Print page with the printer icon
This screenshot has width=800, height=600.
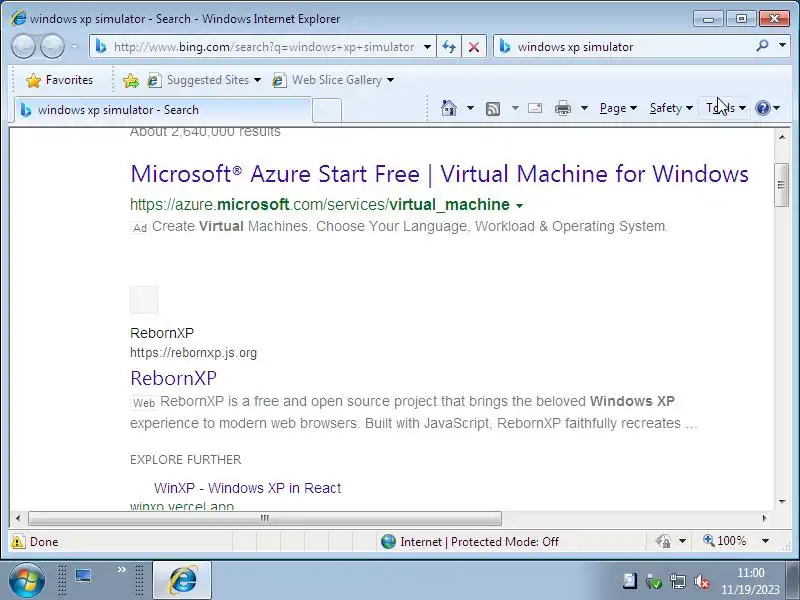pyautogui.click(x=563, y=108)
